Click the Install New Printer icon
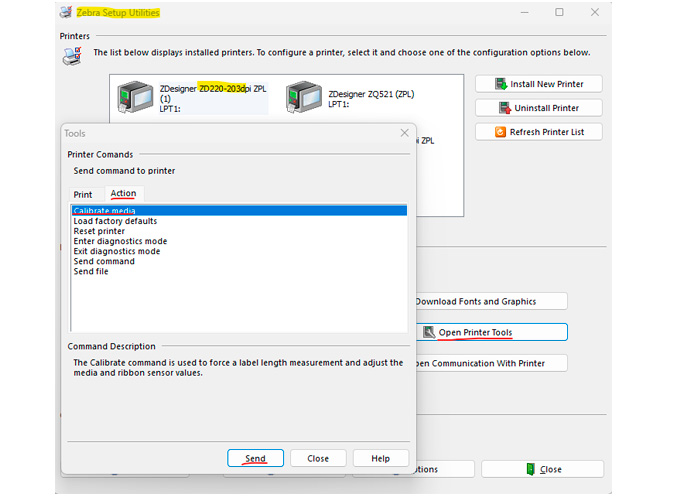Viewport: 679px width, 497px height. 501,84
